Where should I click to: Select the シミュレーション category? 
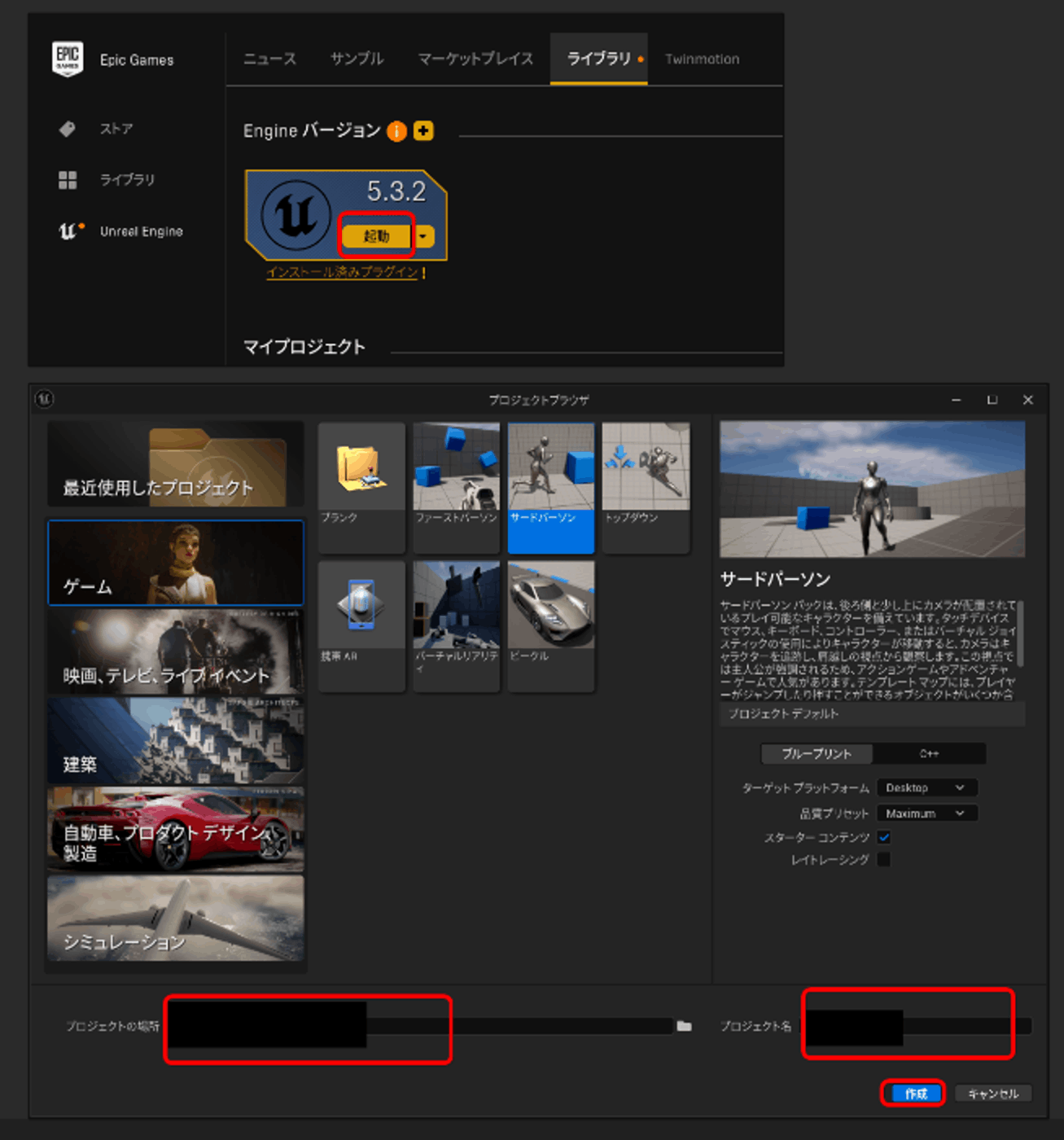(x=176, y=918)
